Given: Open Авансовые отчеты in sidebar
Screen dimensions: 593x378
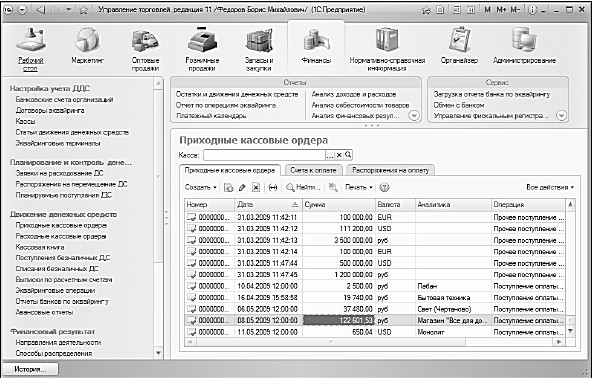Looking at the screenshot, I should 44,313.
